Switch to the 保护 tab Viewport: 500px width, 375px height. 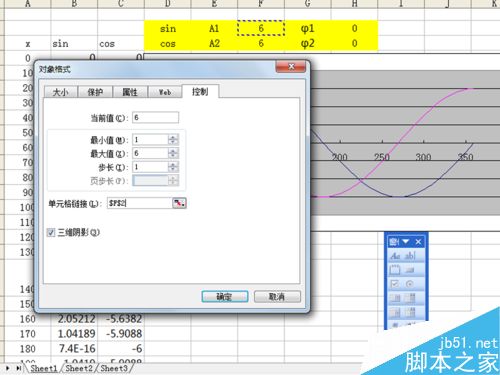[95, 92]
